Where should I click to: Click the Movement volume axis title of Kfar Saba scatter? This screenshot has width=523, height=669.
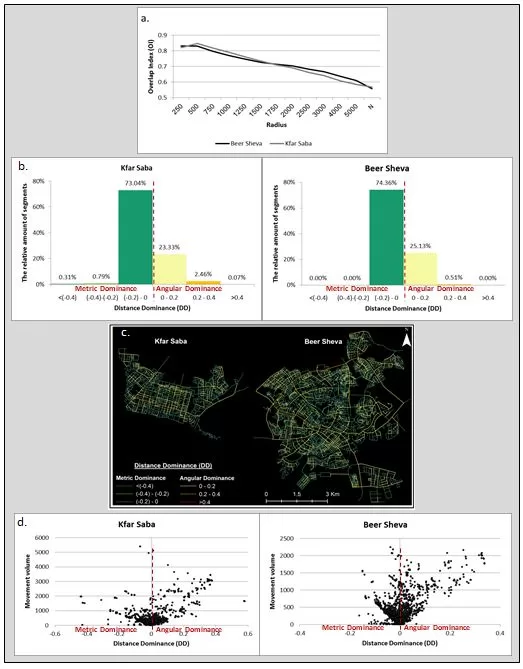(x=28, y=581)
